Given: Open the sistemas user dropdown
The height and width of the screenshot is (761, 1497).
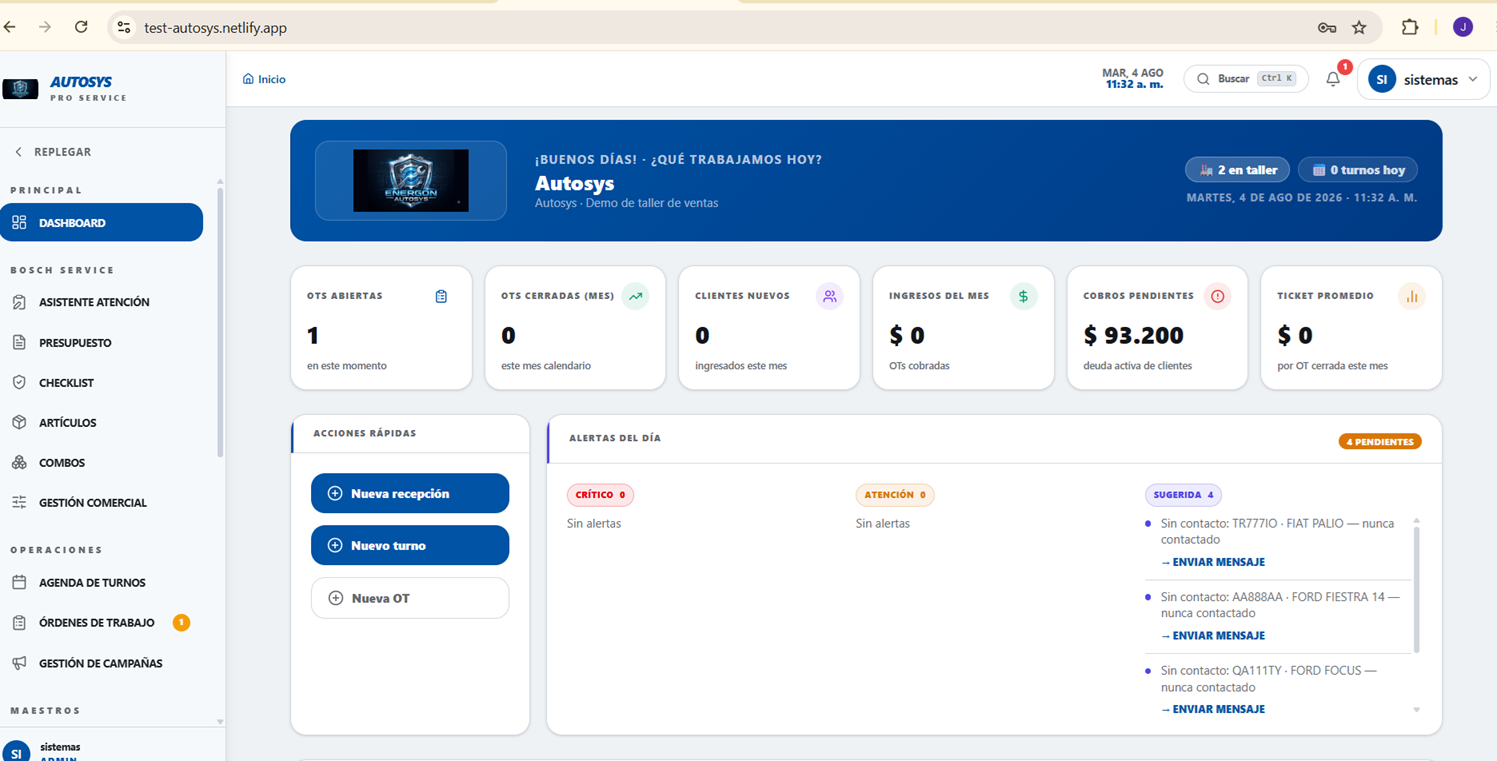Looking at the screenshot, I should pyautogui.click(x=1423, y=80).
